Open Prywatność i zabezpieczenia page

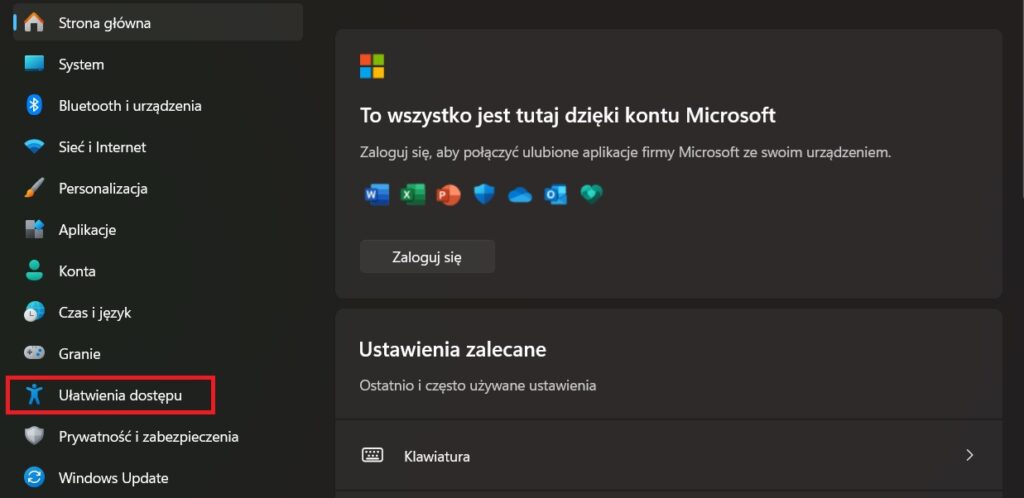pyautogui.click(x=148, y=437)
